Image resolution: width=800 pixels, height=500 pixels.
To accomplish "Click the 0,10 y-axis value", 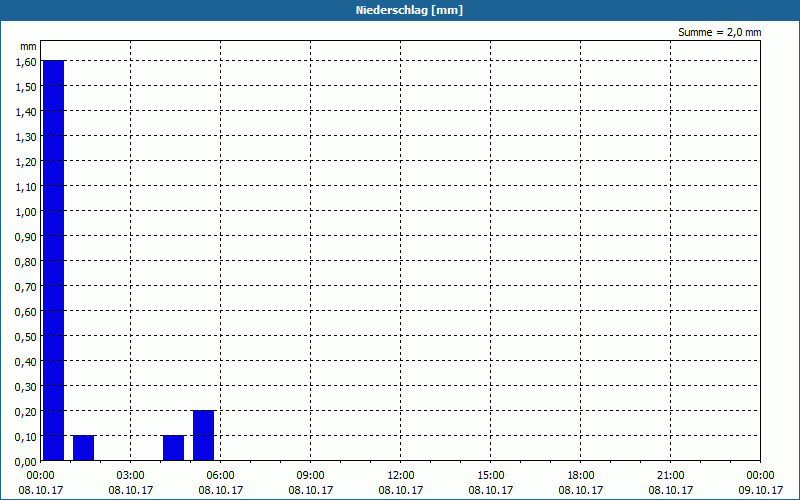I will pos(26,436).
